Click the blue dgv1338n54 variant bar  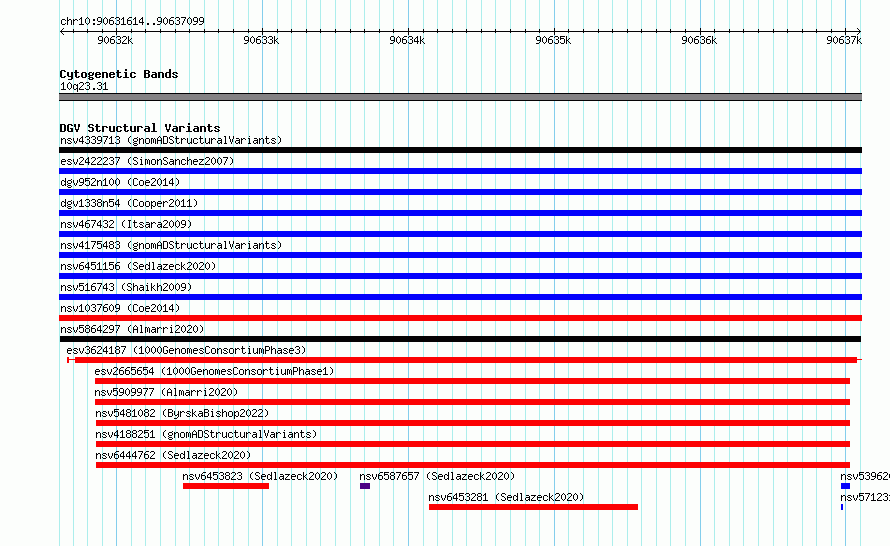point(460,213)
